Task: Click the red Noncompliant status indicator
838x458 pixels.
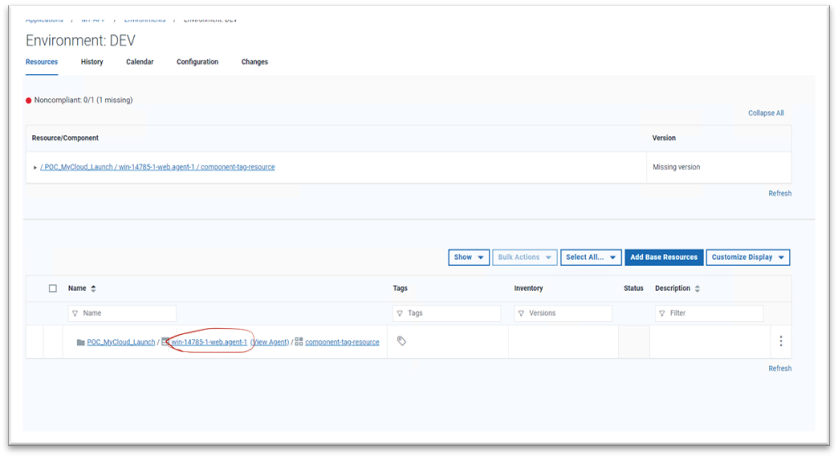Action: coord(29,101)
